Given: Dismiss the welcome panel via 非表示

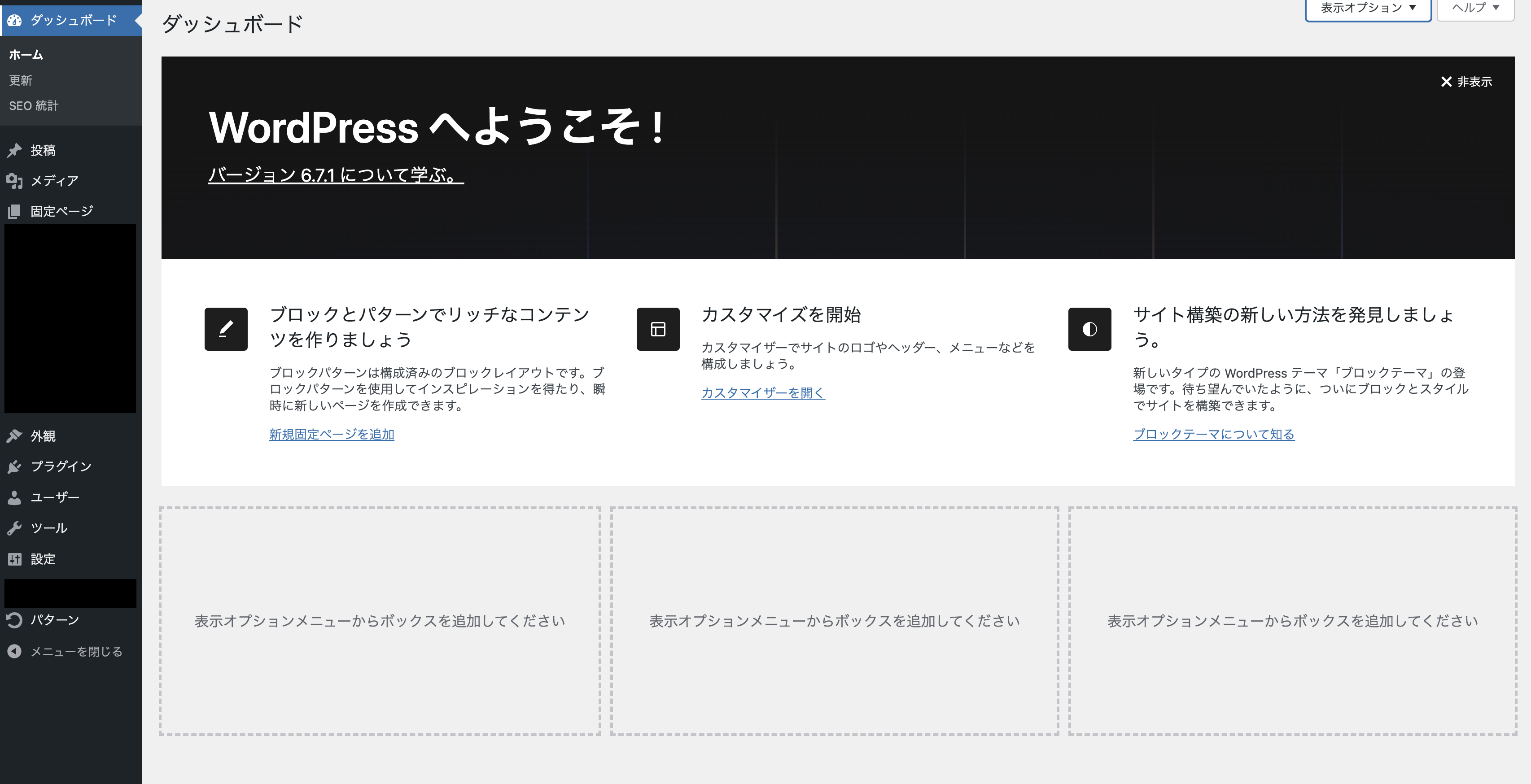Looking at the screenshot, I should click(1466, 81).
